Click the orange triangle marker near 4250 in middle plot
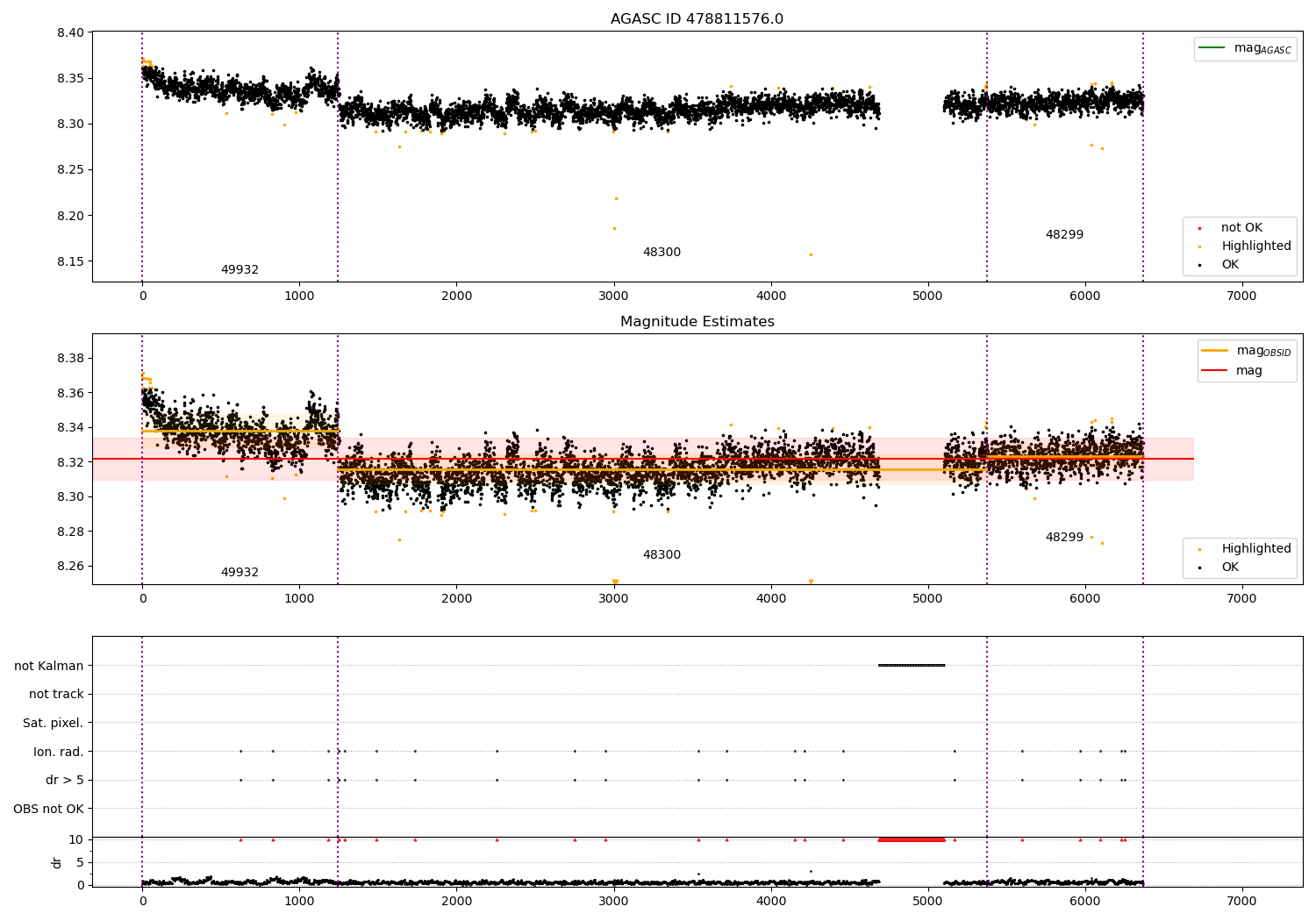 tap(811, 582)
